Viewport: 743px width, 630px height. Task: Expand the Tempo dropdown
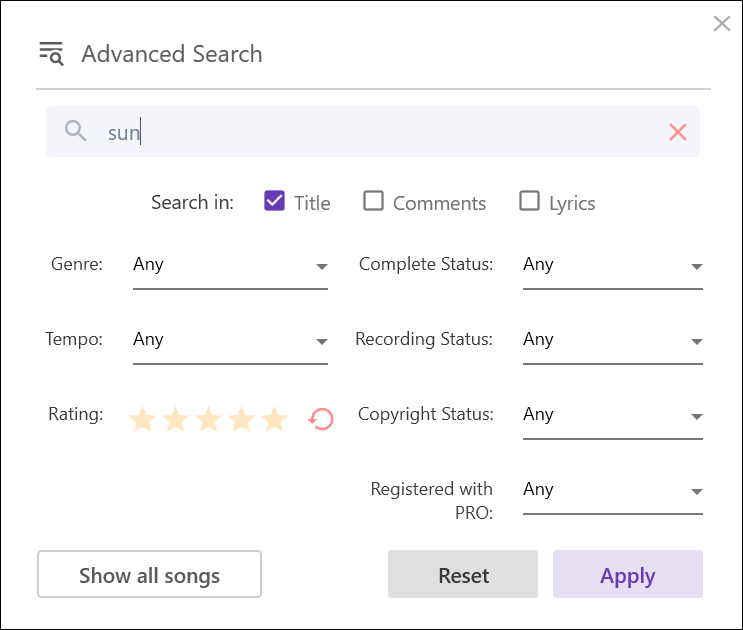tap(230, 341)
